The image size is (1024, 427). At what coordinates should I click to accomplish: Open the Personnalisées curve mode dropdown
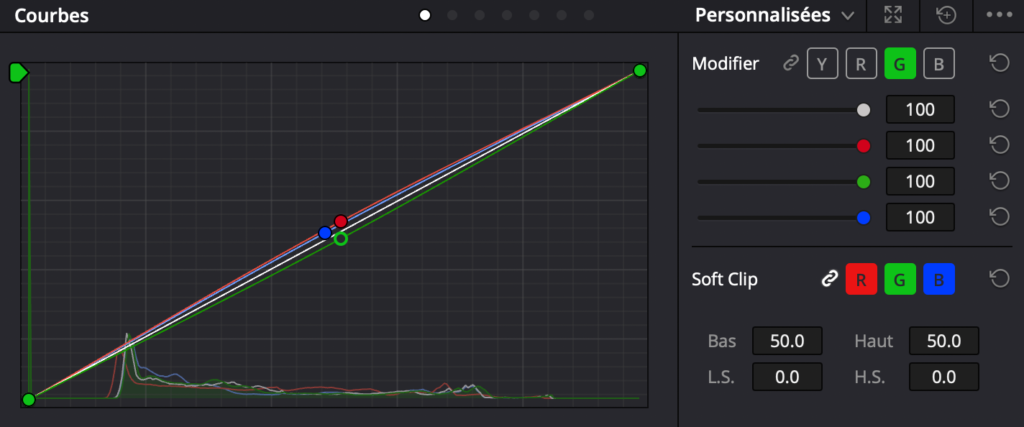coord(775,15)
